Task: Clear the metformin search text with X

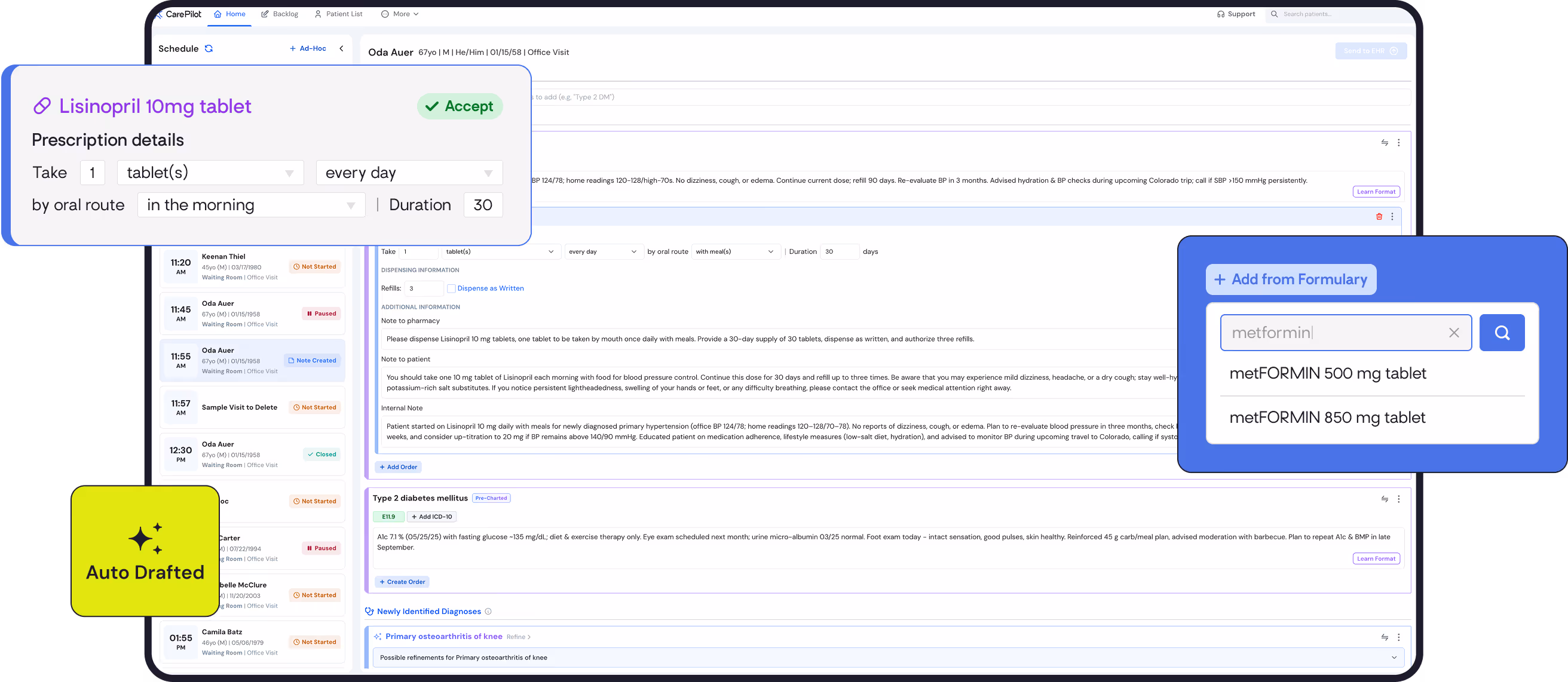Action: click(1453, 333)
